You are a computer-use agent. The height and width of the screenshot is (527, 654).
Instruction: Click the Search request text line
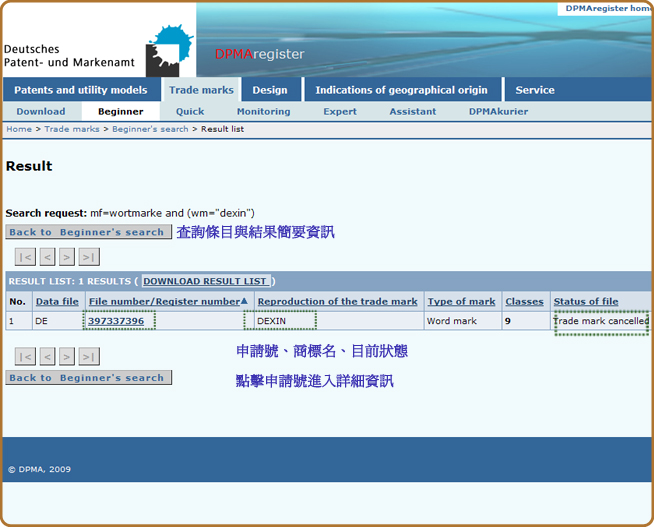[130, 213]
